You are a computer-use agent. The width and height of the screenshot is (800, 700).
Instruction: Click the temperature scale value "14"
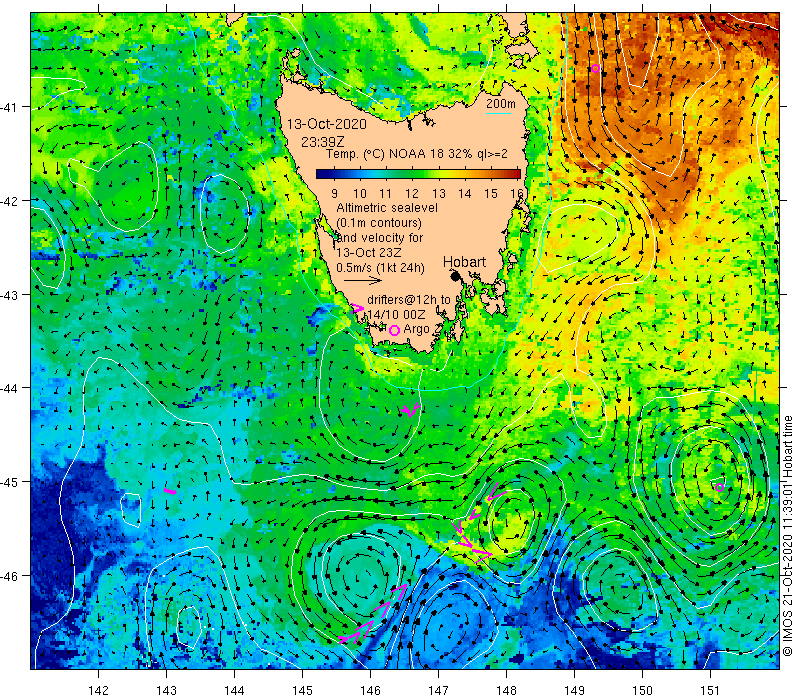click(x=465, y=194)
